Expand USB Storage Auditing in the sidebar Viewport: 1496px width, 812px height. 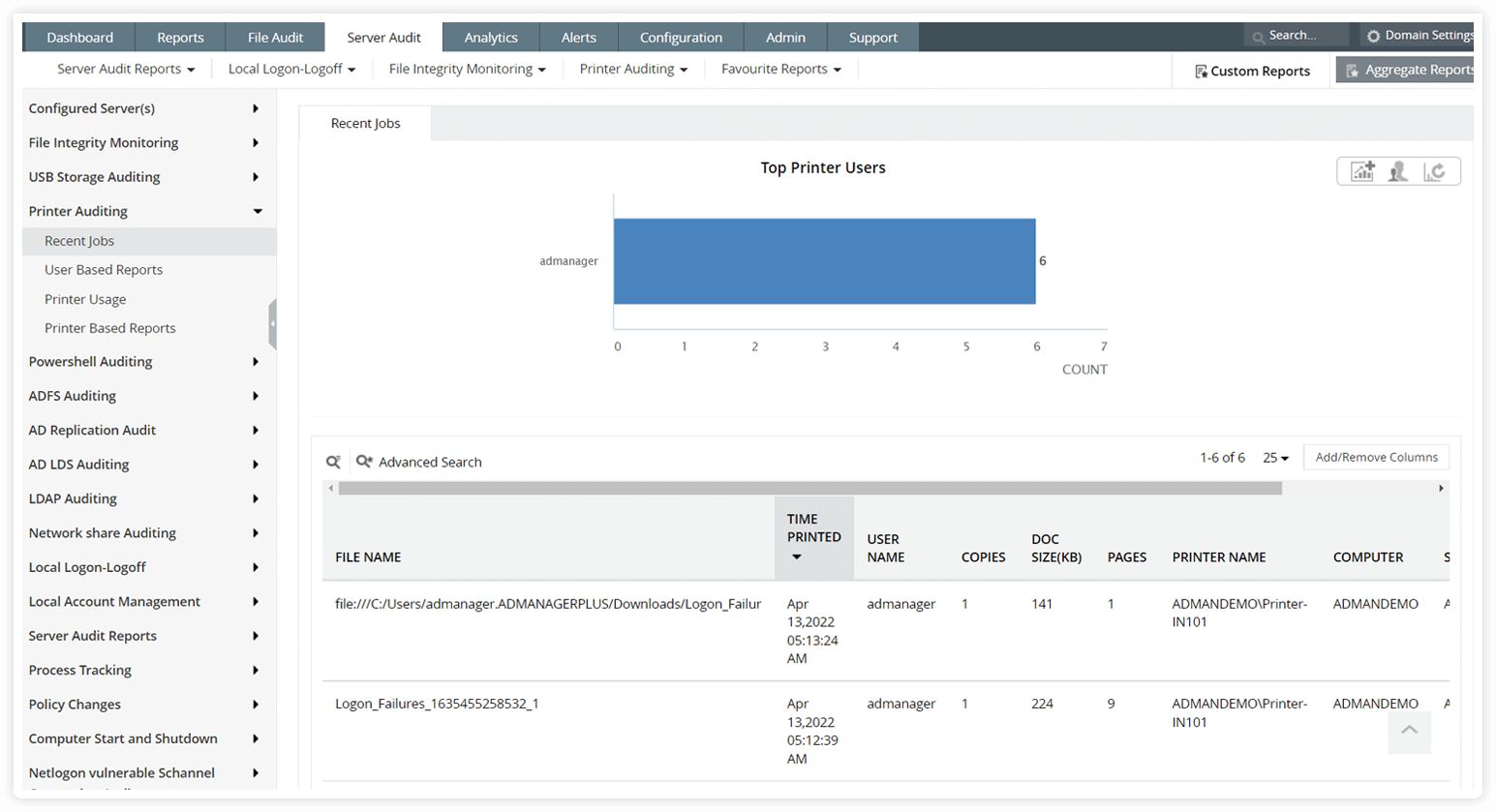click(x=93, y=176)
